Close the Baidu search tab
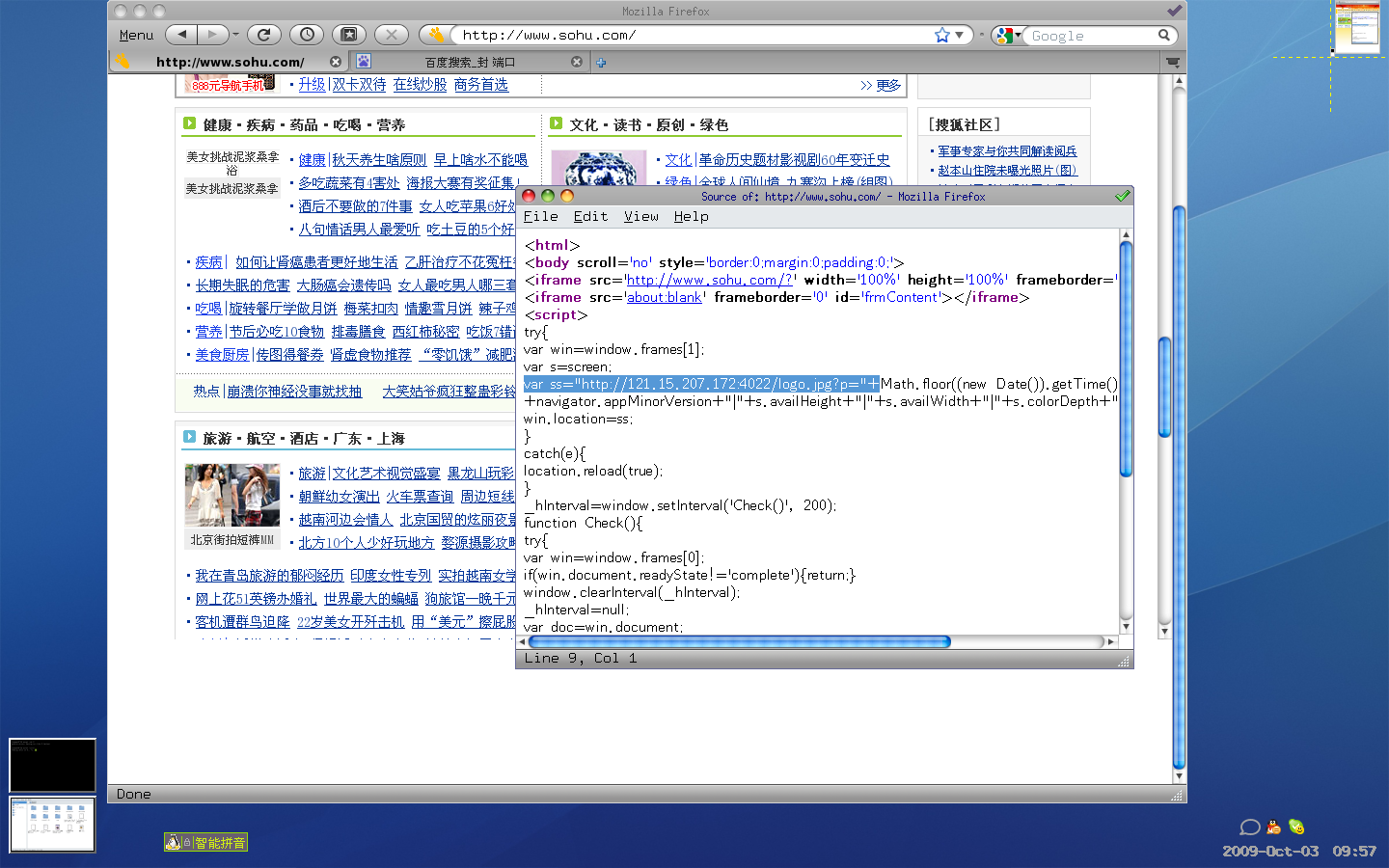The height and width of the screenshot is (868, 1389). (577, 62)
